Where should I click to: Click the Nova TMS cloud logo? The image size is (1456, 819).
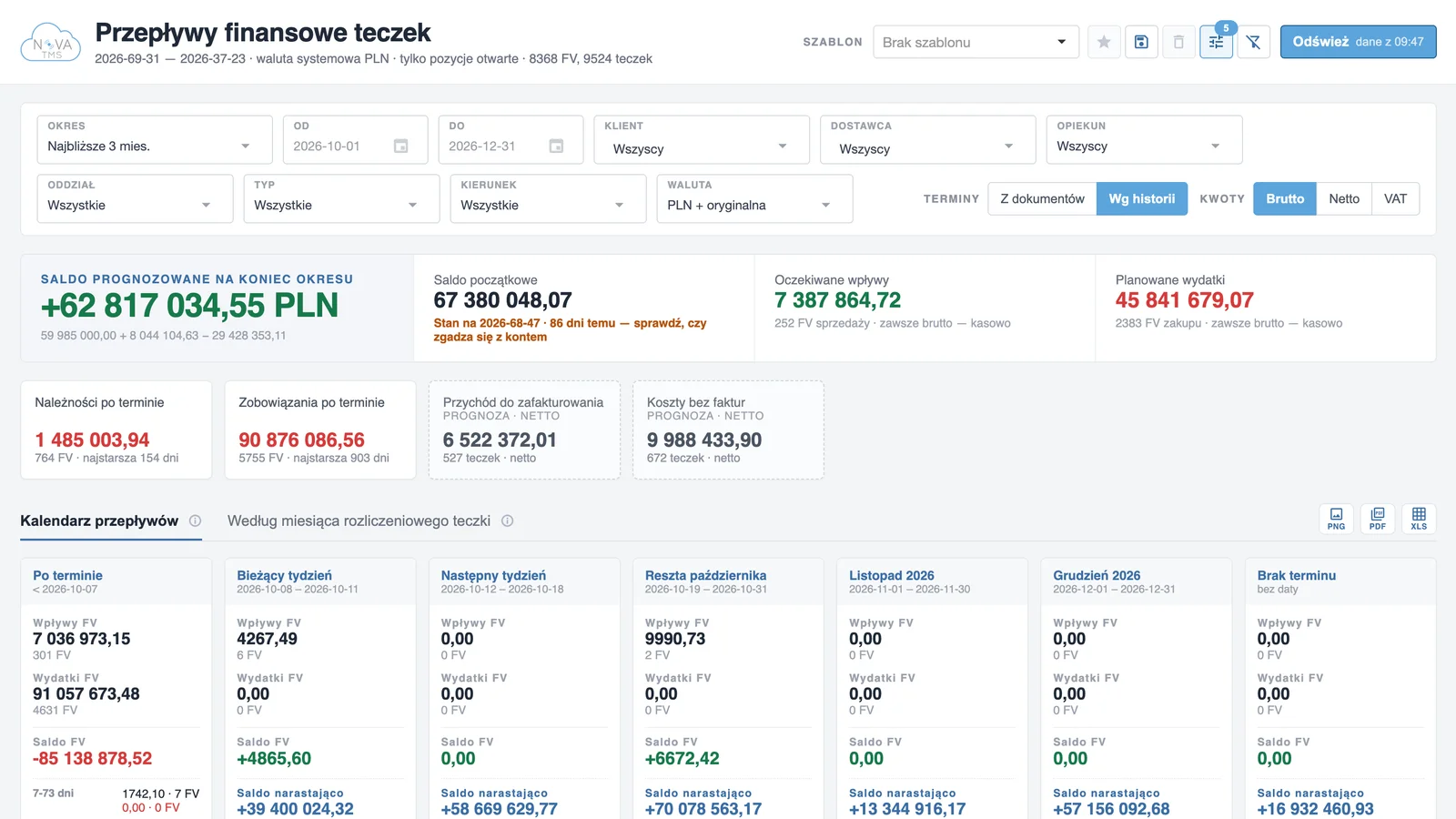coord(51,43)
